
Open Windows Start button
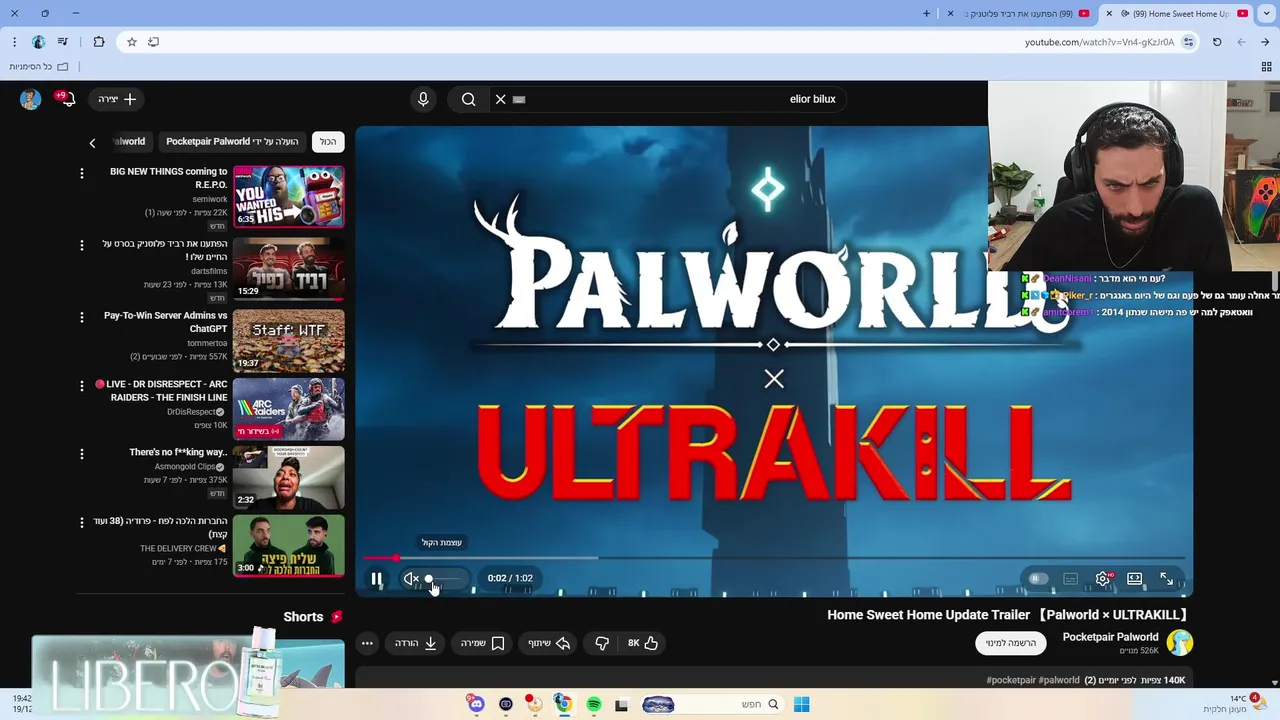[x=801, y=704]
